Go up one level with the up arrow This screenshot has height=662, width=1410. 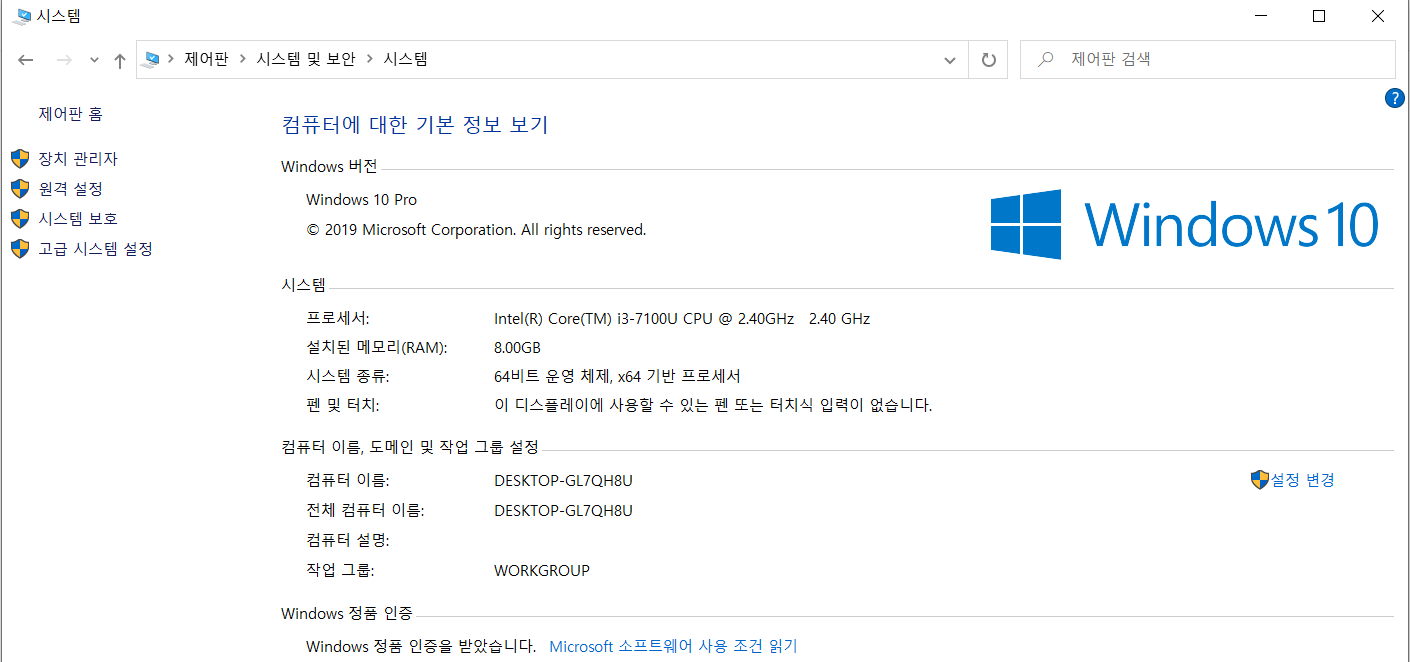pyautogui.click(x=120, y=60)
